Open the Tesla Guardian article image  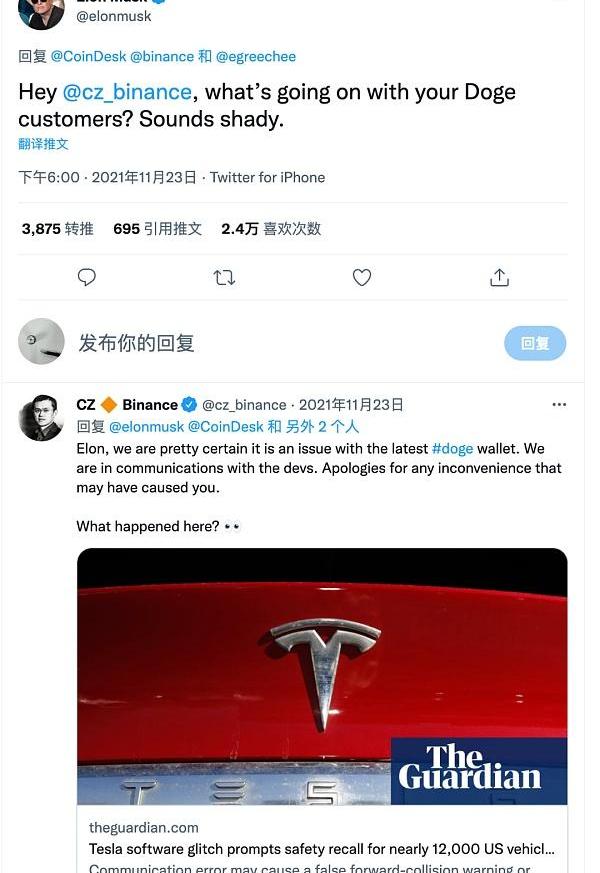[x=322, y=676]
